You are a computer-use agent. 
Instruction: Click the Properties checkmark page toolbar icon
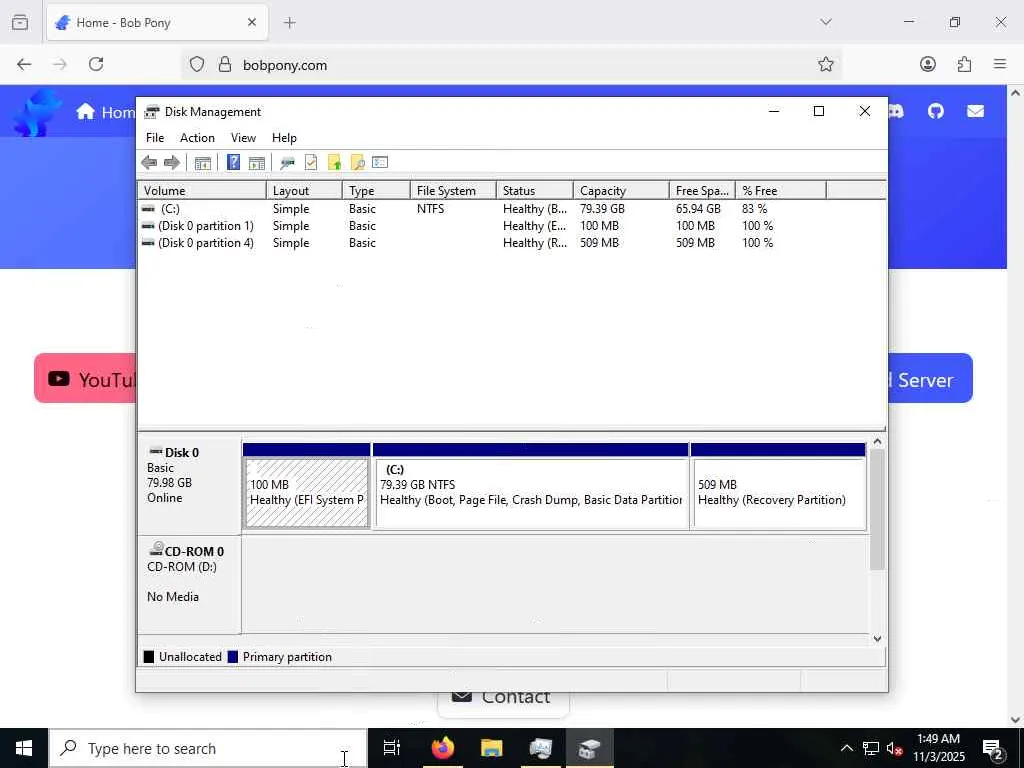click(x=311, y=163)
